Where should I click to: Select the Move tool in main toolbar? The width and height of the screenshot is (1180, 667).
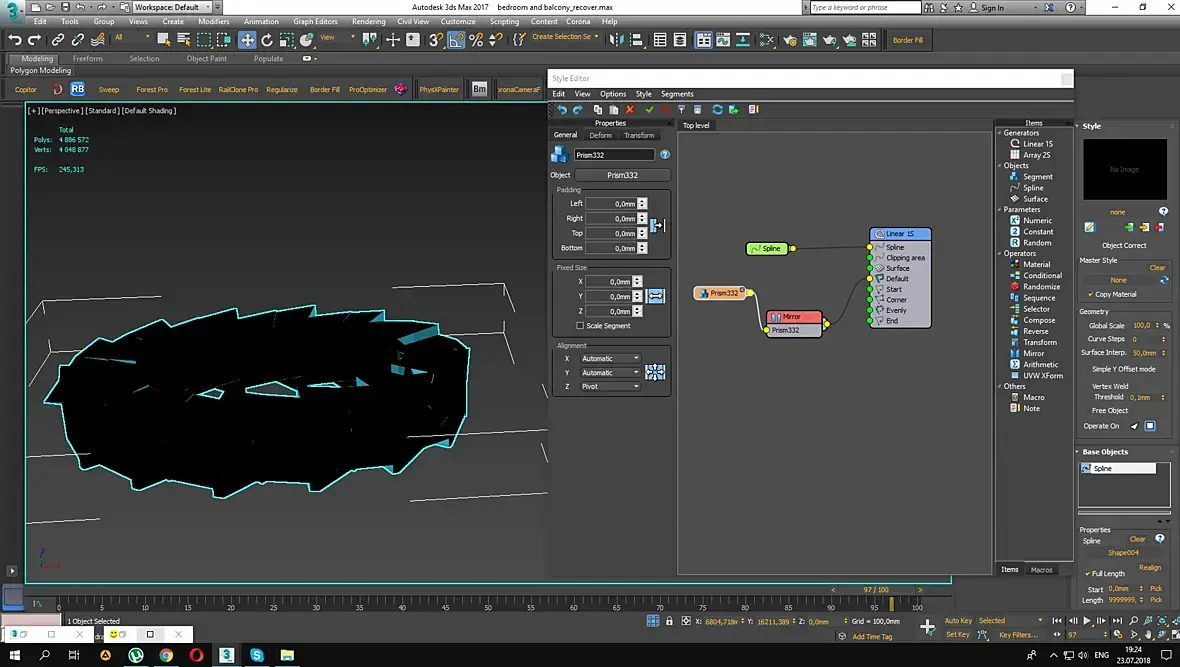click(x=246, y=40)
